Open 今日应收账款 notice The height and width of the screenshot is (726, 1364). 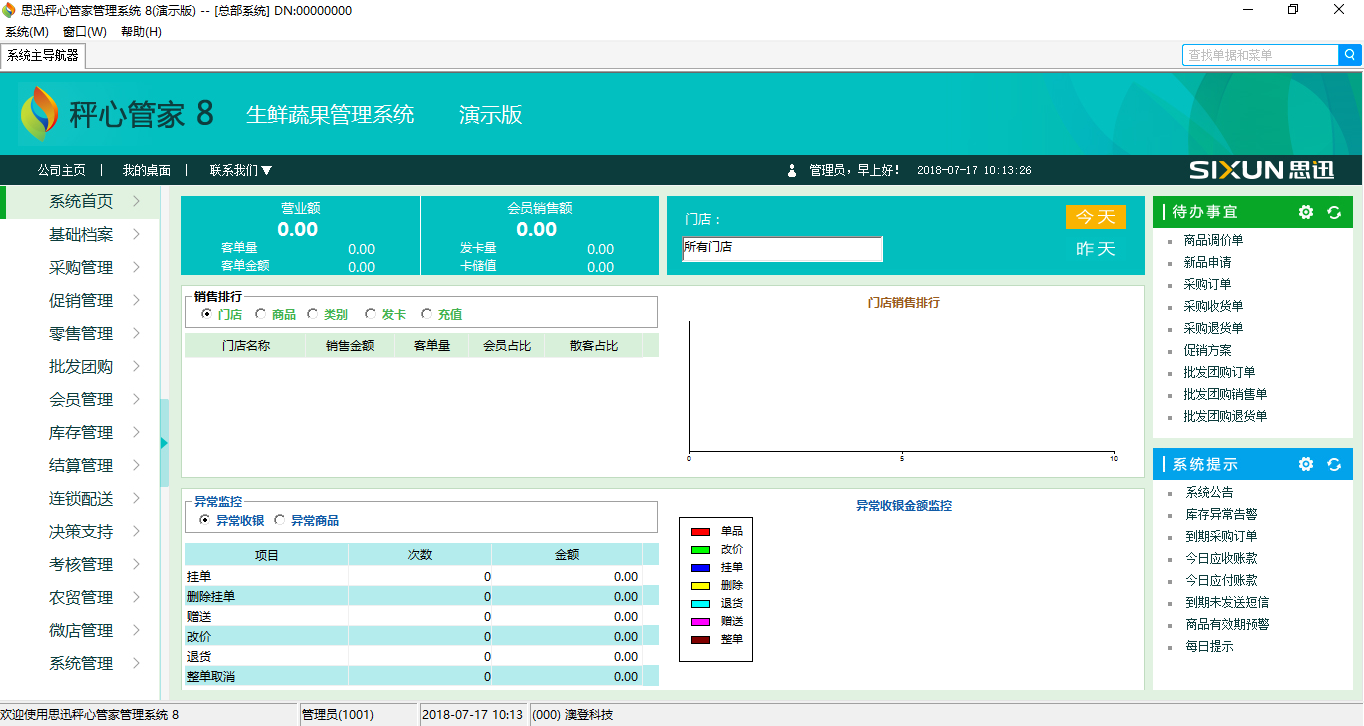point(1221,559)
